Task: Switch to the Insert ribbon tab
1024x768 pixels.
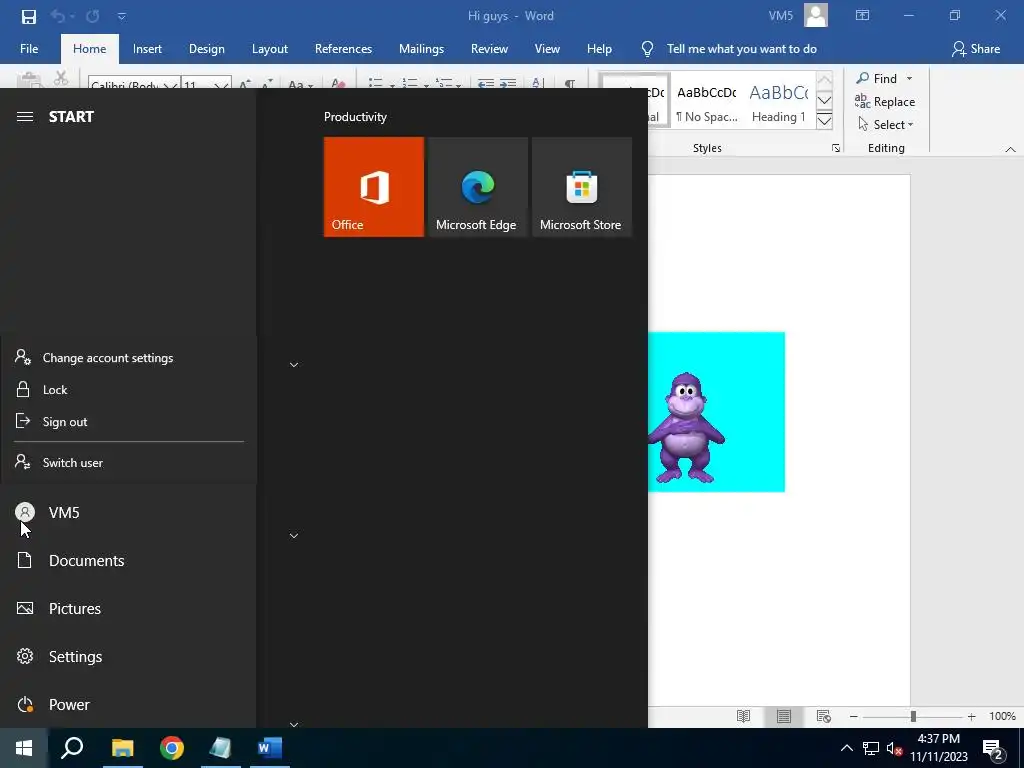Action: point(147,49)
